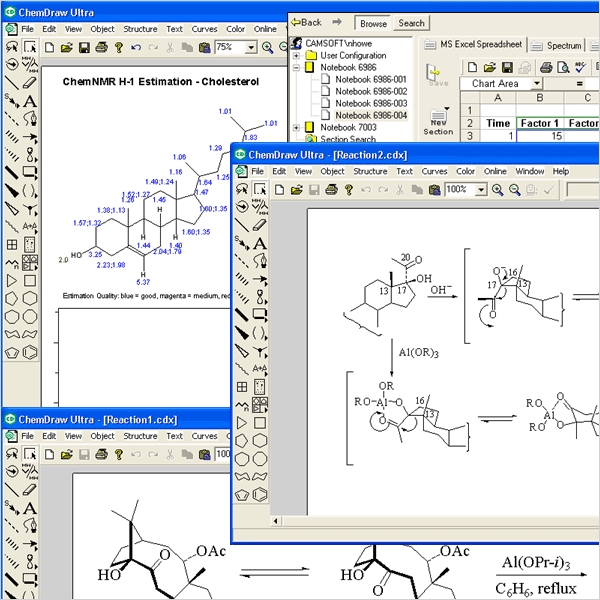Click the New Section button

438,122
